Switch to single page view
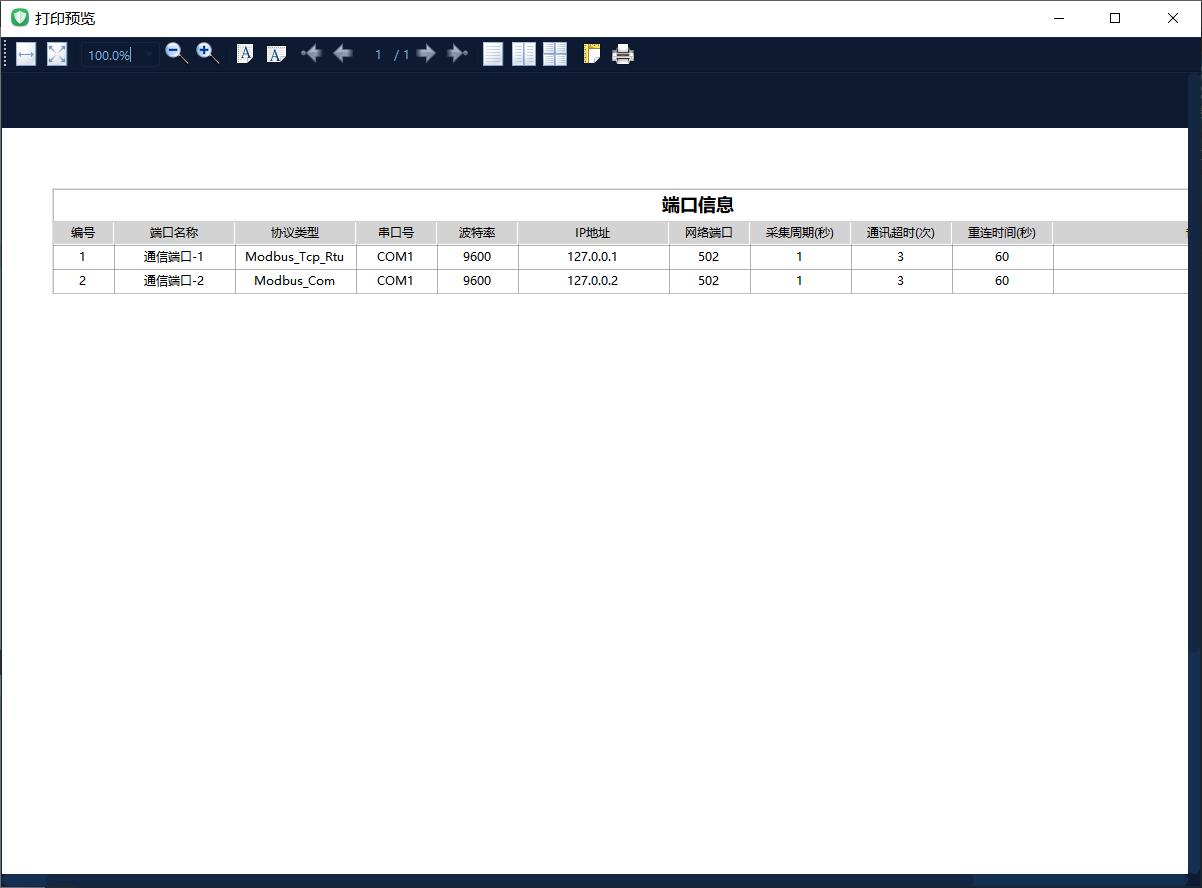This screenshot has width=1202, height=888. (493, 54)
